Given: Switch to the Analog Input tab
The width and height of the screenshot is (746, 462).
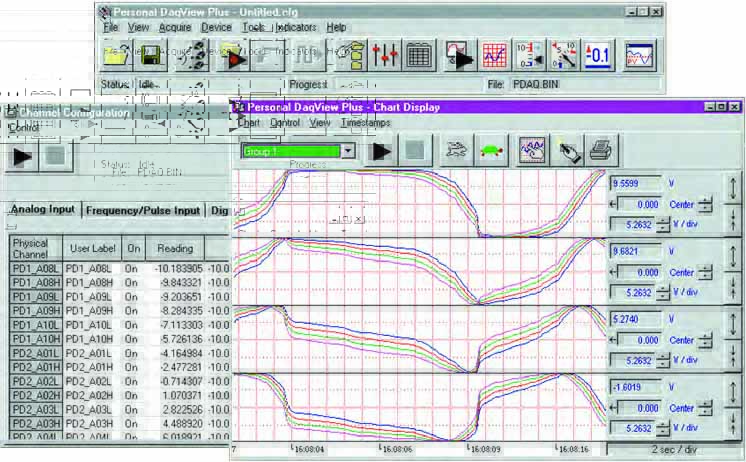Looking at the screenshot, I should [x=43, y=209].
